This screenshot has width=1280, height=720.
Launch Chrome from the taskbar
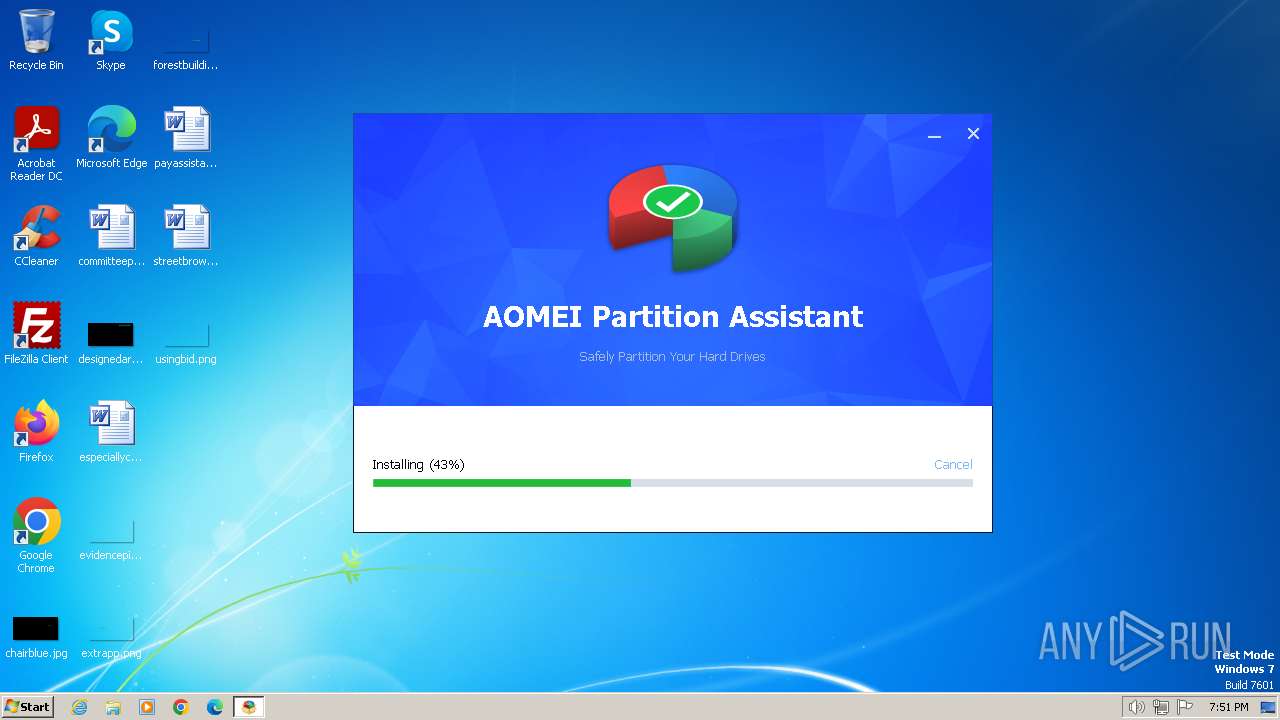[x=181, y=707]
